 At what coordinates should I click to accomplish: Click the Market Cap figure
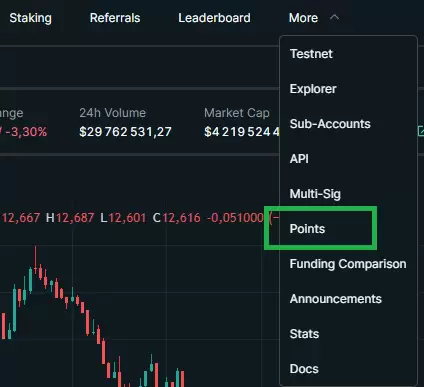(x=242, y=132)
